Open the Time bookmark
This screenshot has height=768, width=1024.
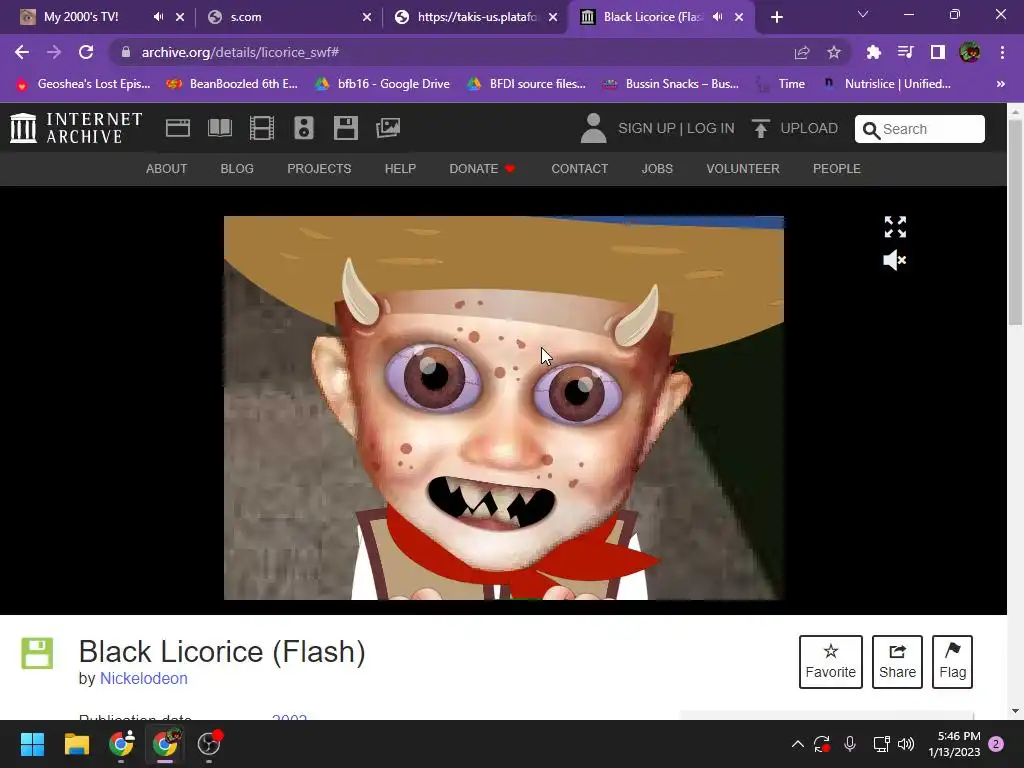click(x=780, y=84)
